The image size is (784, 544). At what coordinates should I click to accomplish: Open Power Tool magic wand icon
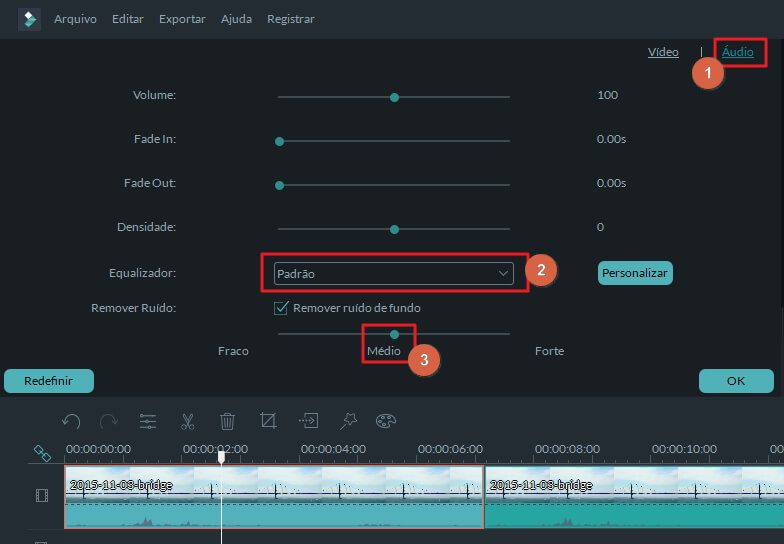click(348, 421)
